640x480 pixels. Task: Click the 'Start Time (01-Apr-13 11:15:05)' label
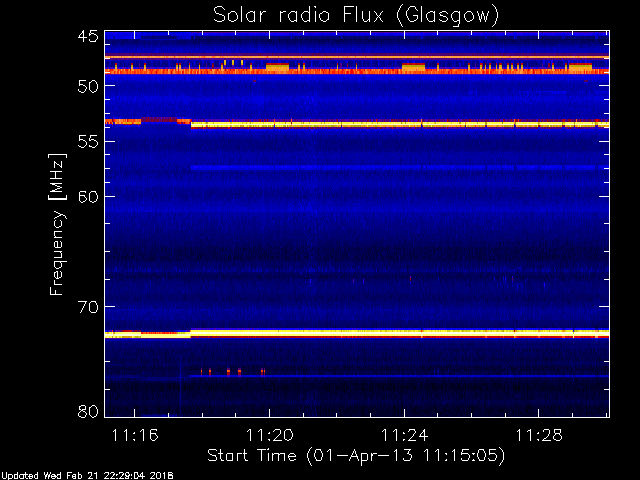pyautogui.click(x=356, y=456)
